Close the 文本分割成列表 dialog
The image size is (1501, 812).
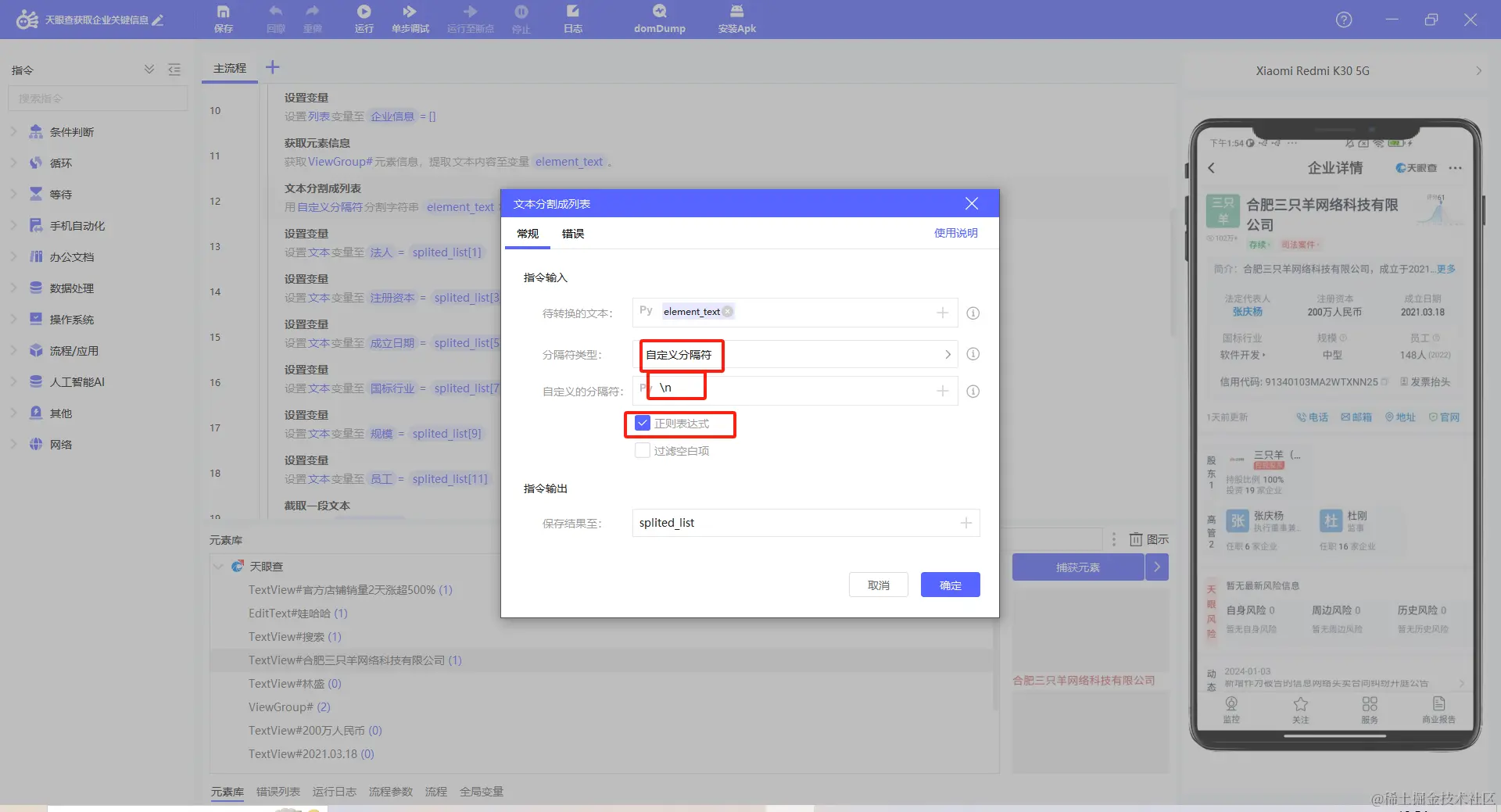coord(972,203)
